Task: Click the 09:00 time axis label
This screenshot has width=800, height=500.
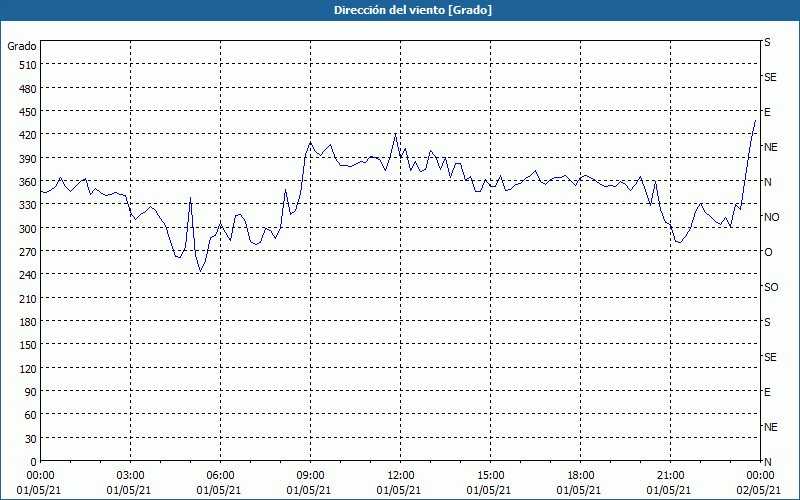Action: pos(310,476)
